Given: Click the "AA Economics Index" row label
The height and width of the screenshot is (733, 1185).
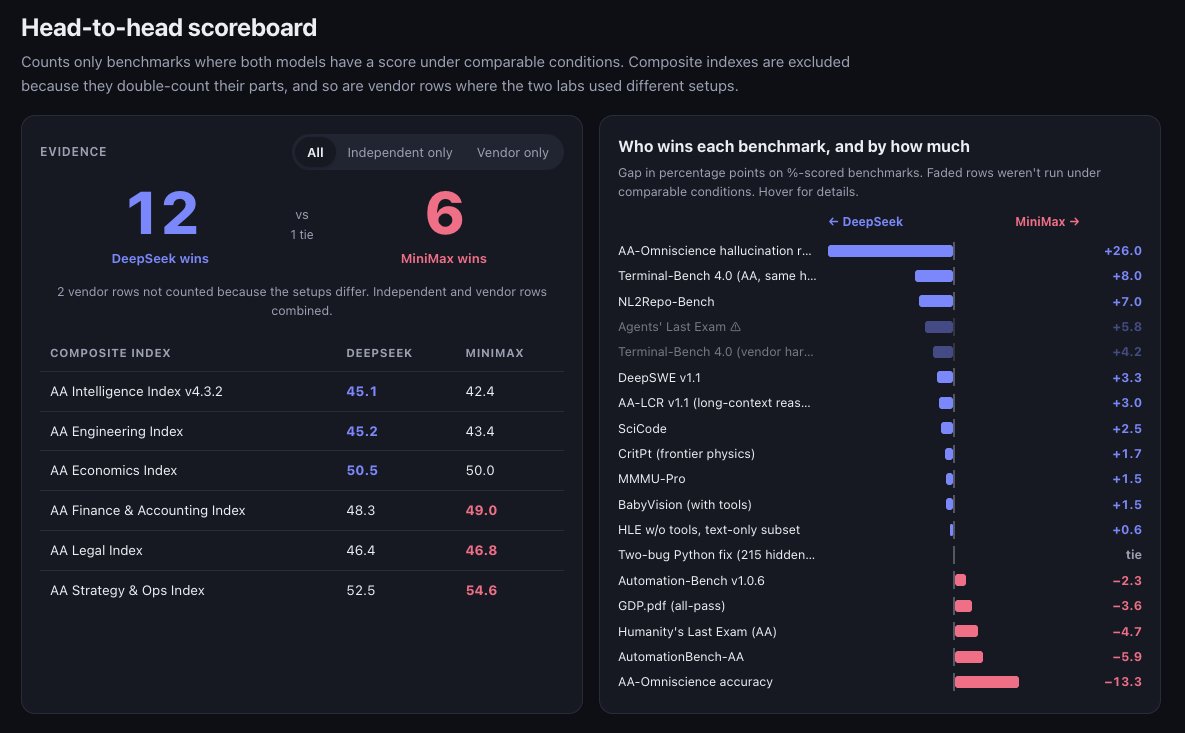Looking at the screenshot, I should click(x=113, y=471).
